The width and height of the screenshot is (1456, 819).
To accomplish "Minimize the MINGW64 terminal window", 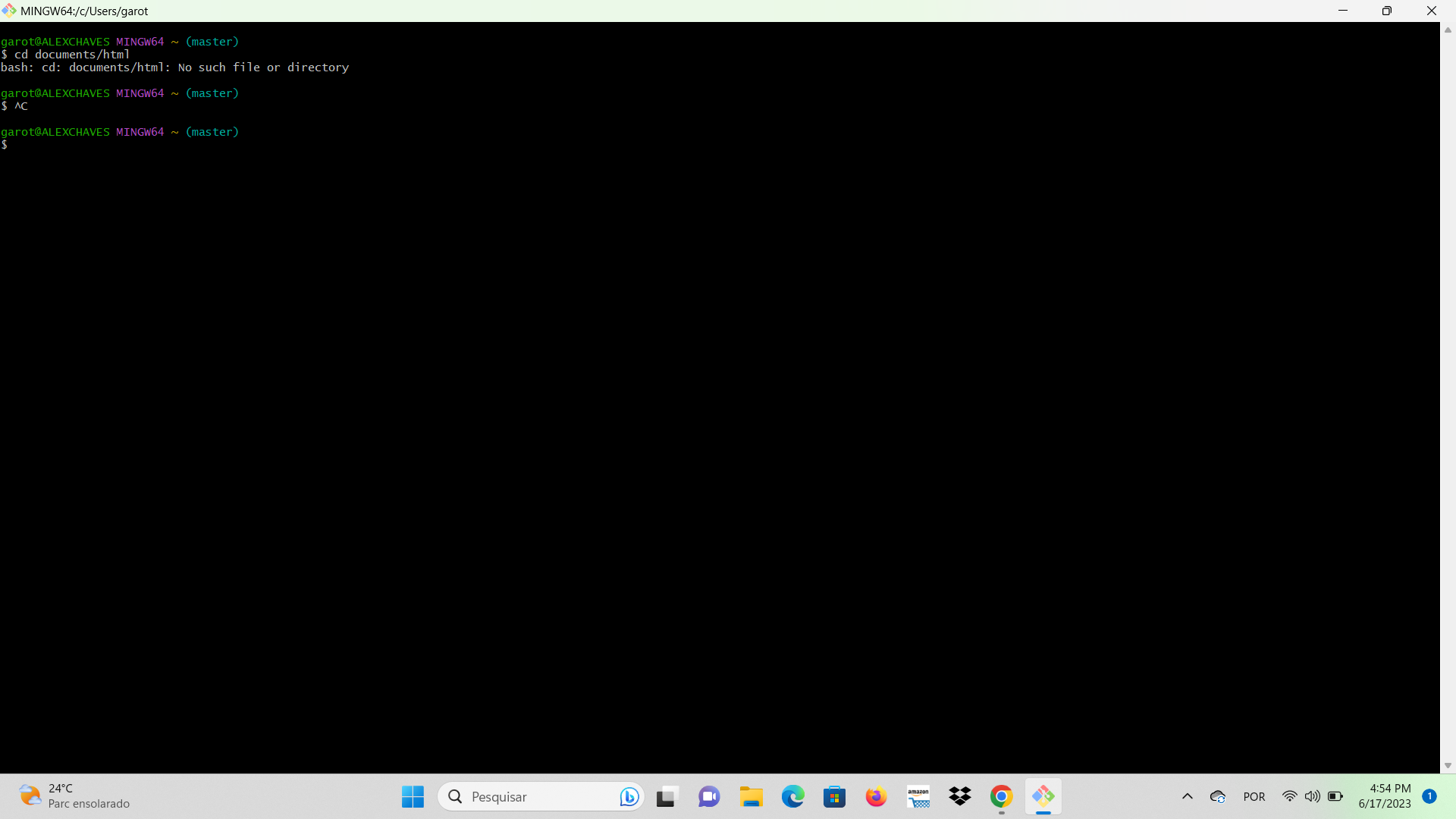I will pos(1343,11).
